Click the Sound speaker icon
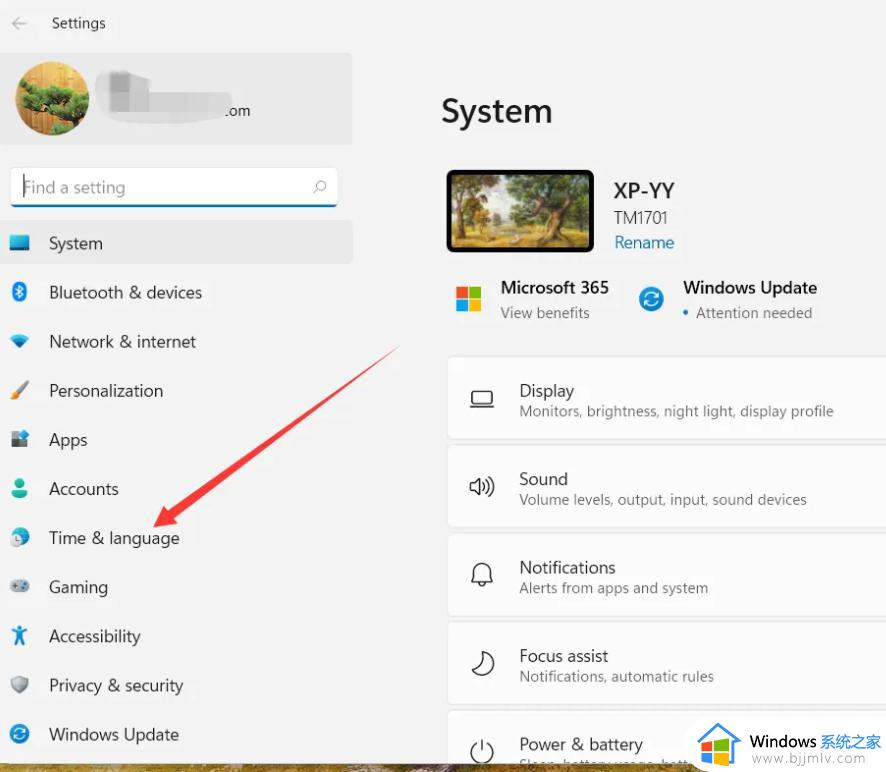This screenshot has width=886, height=772. click(482, 486)
